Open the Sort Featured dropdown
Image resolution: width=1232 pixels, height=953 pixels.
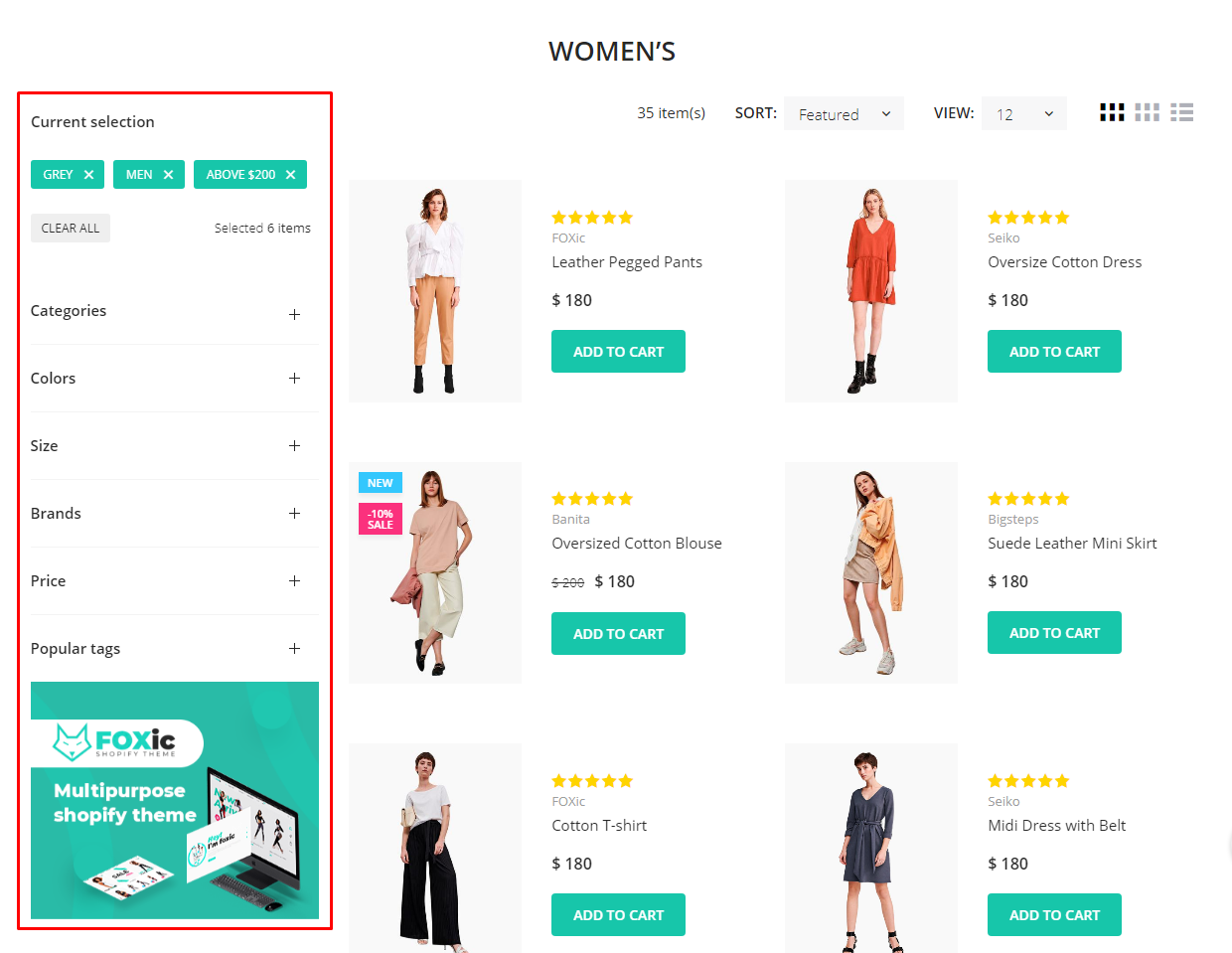tap(844, 114)
